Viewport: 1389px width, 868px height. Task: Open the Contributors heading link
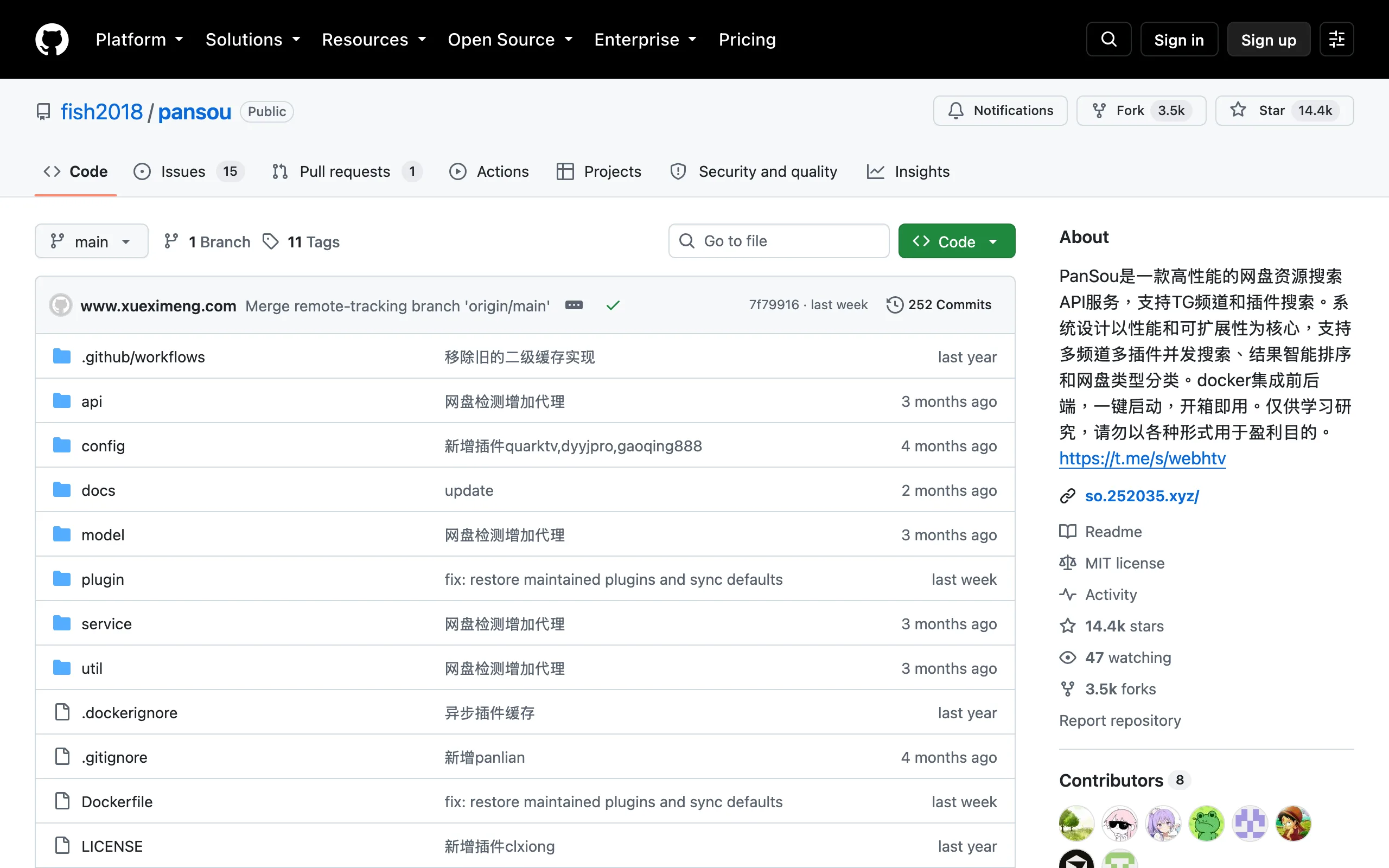pos(1125,780)
